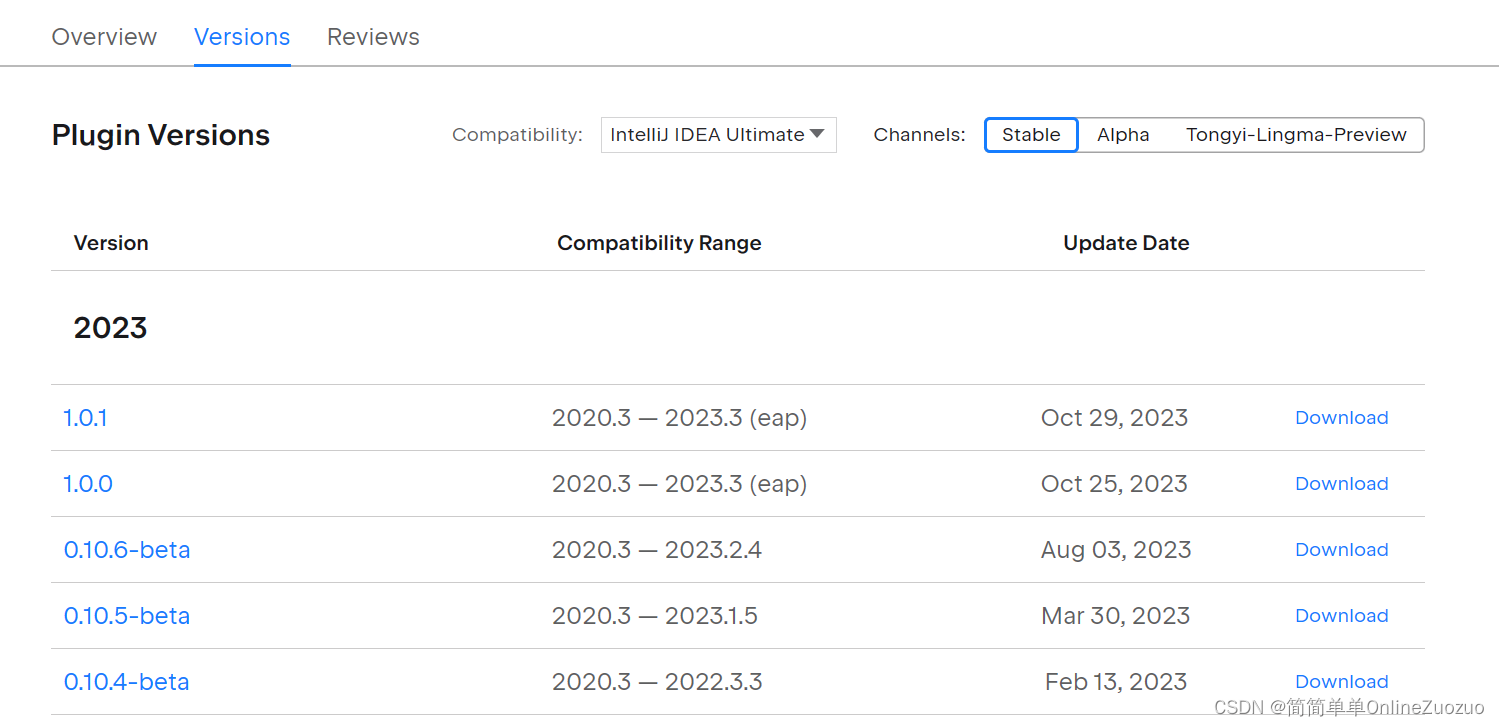Viewport: 1499px width, 726px height.
Task: Download version 0.10.6-beta
Action: pyautogui.click(x=1342, y=550)
